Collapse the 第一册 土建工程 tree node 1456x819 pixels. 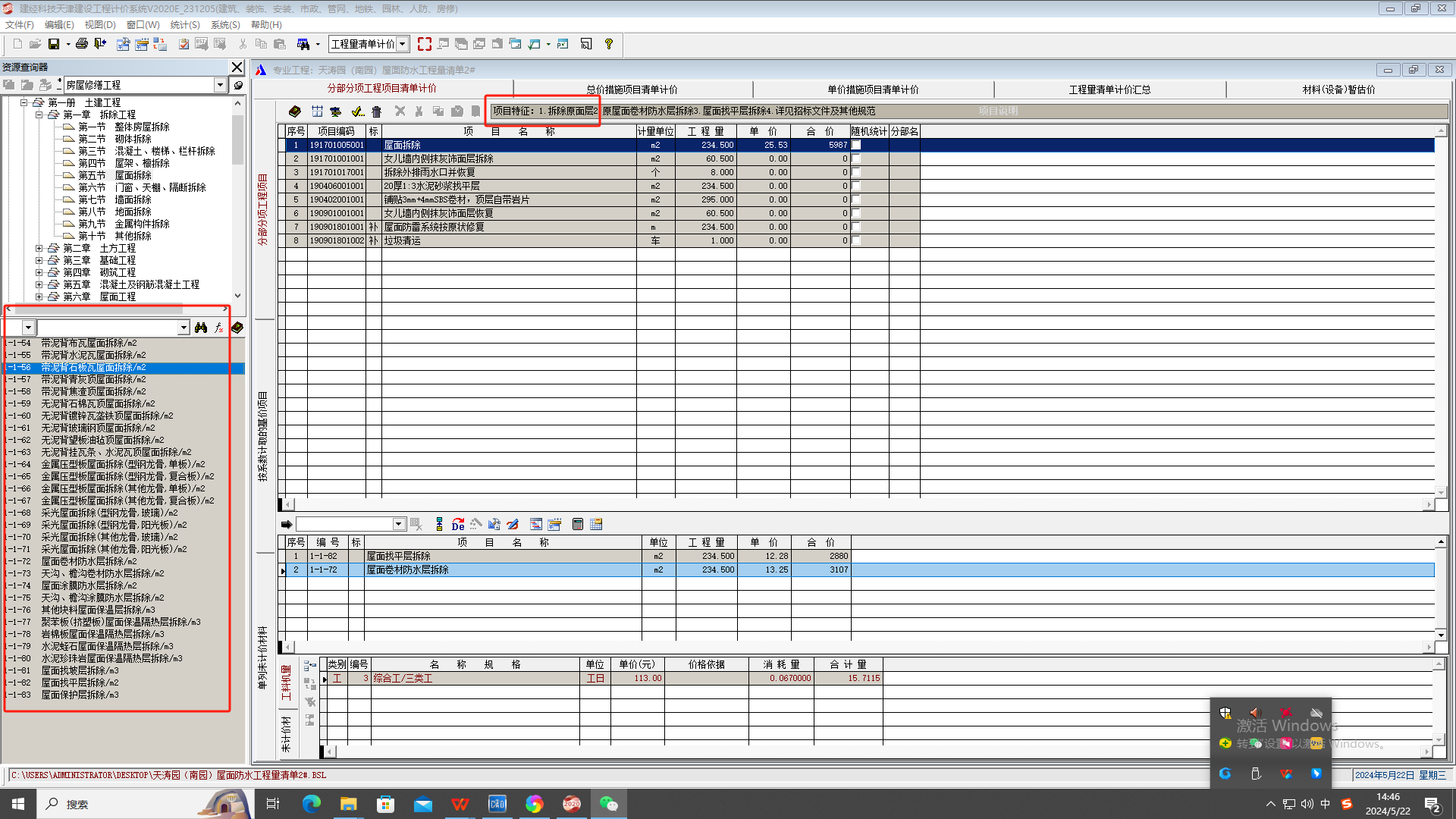24,102
